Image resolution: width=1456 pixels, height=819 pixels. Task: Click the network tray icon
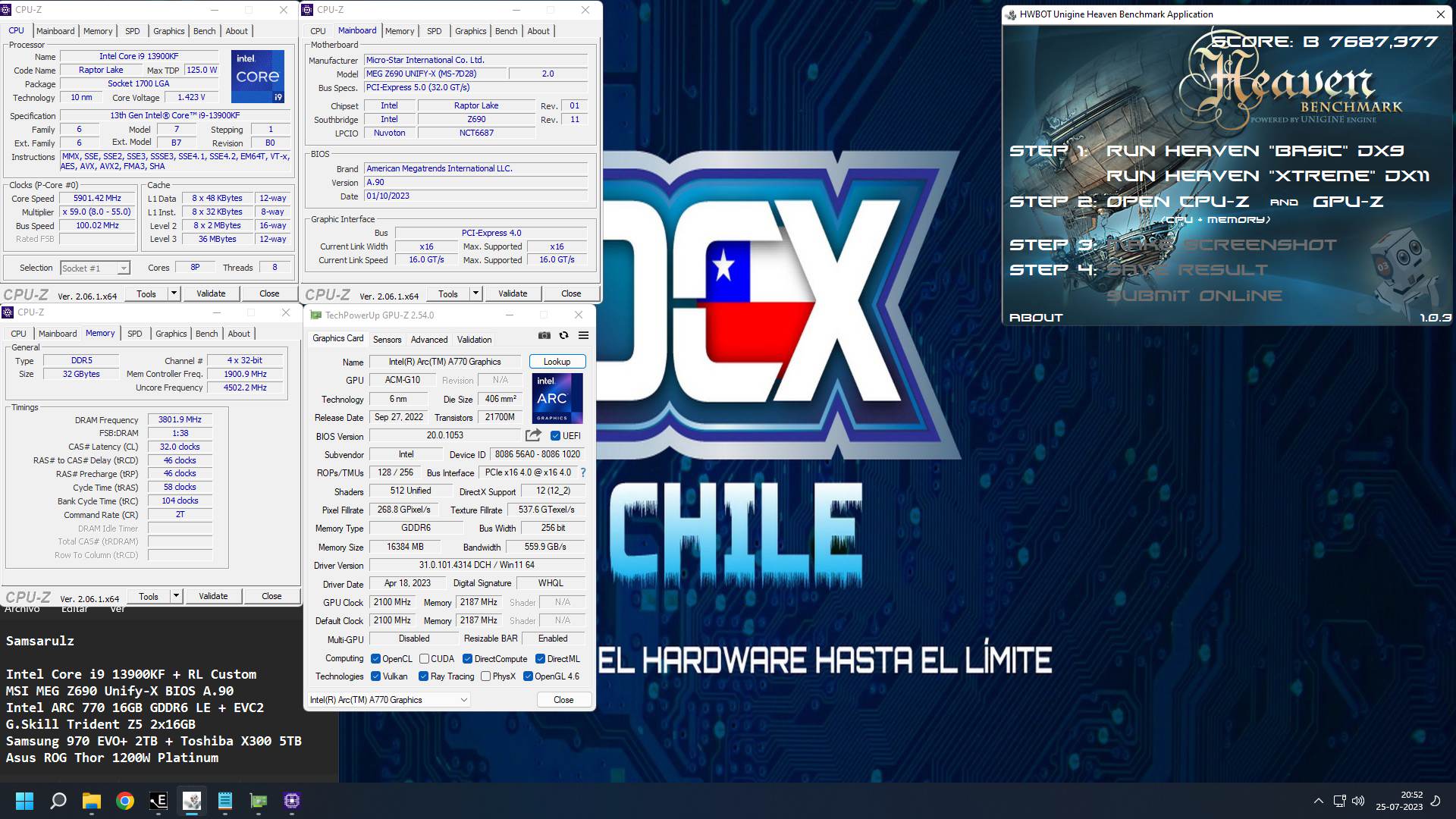coord(1339,801)
